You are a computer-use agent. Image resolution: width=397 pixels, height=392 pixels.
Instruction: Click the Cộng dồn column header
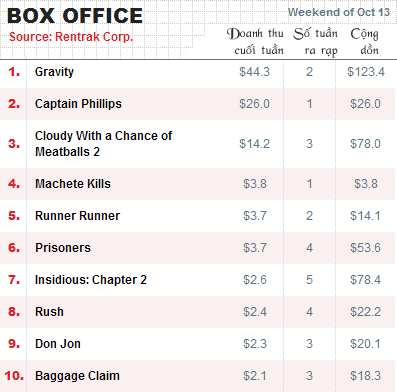pos(365,42)
